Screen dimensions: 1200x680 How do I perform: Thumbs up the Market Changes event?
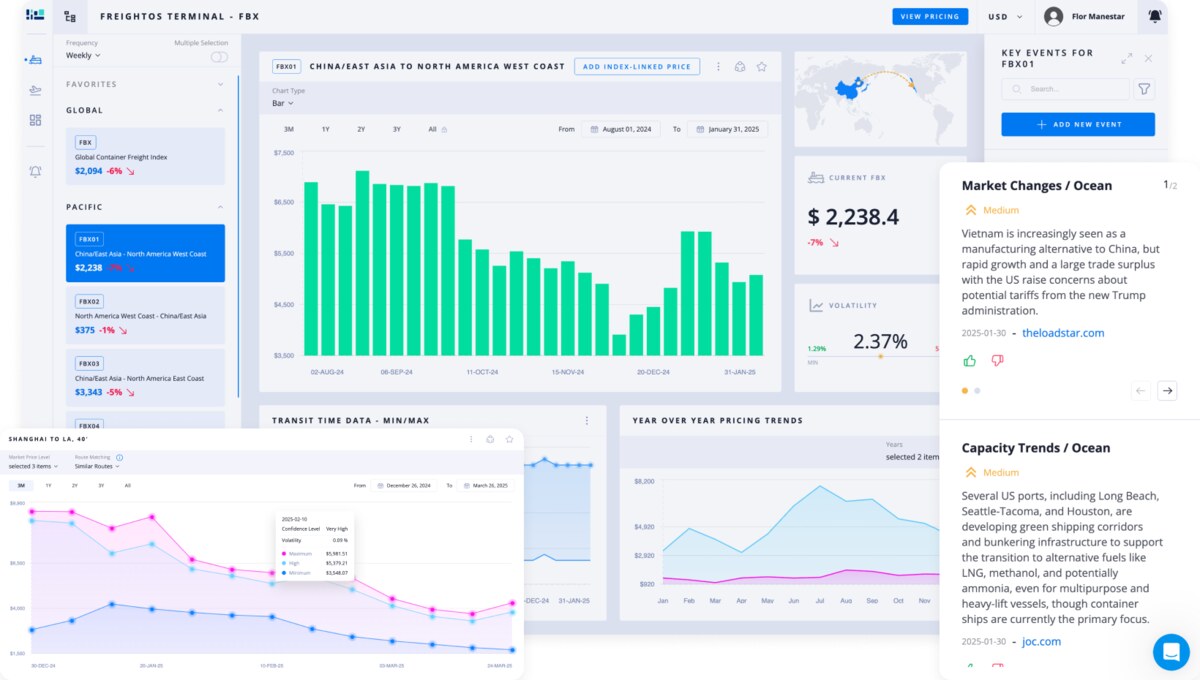coord(970,360)
